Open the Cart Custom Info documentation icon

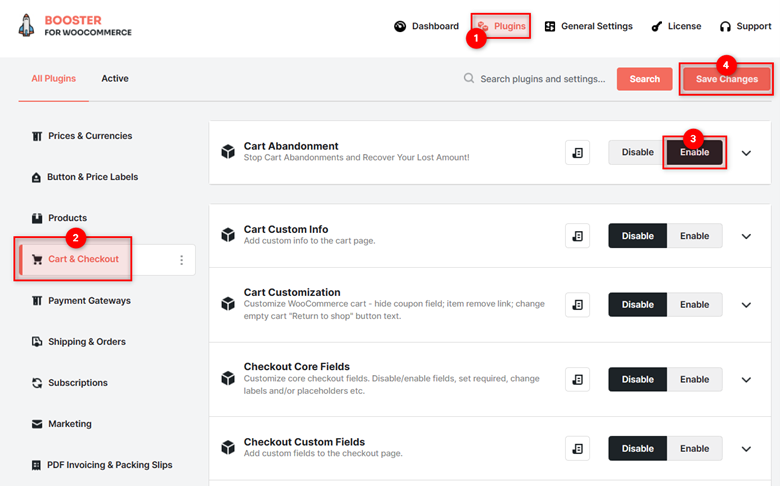click(577, 236)
